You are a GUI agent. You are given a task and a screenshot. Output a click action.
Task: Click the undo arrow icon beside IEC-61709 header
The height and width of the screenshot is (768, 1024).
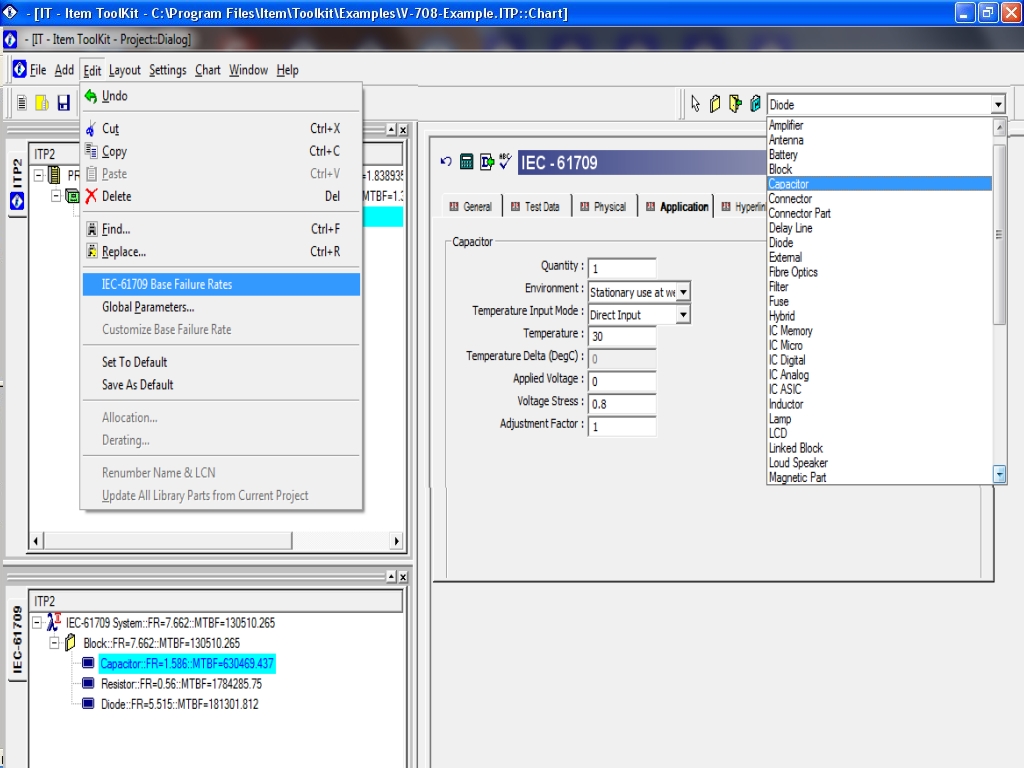pos(446,161)
